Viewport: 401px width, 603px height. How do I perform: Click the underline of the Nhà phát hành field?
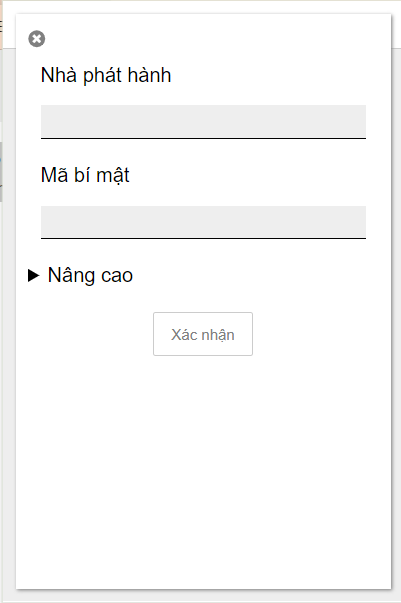click(x=203, y=138)
